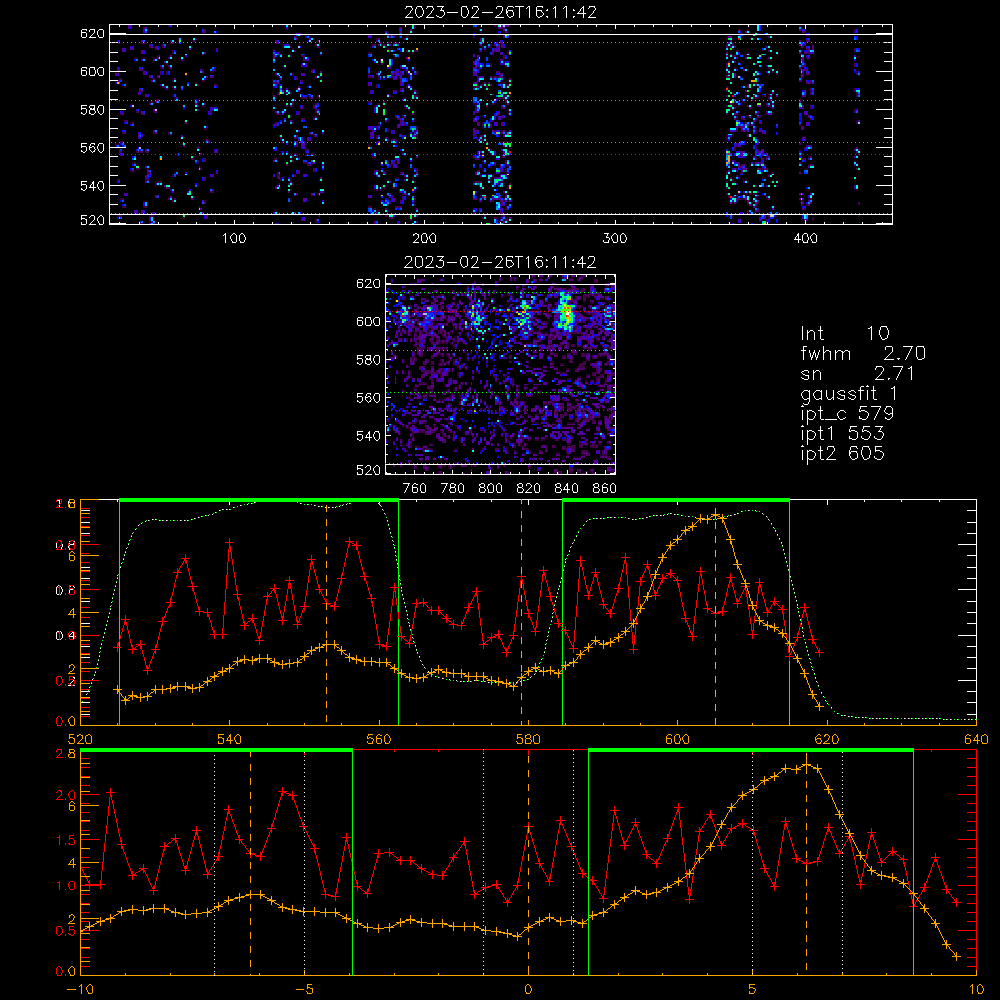Click x-axis label 10 on bottom plot
1000x1000 pixels.
pyautogui.click(x=976, y=990)
